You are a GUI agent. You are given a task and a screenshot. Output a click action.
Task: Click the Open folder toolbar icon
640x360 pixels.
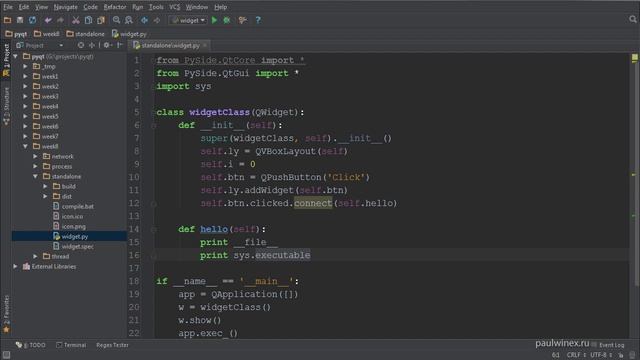(7, 20)
